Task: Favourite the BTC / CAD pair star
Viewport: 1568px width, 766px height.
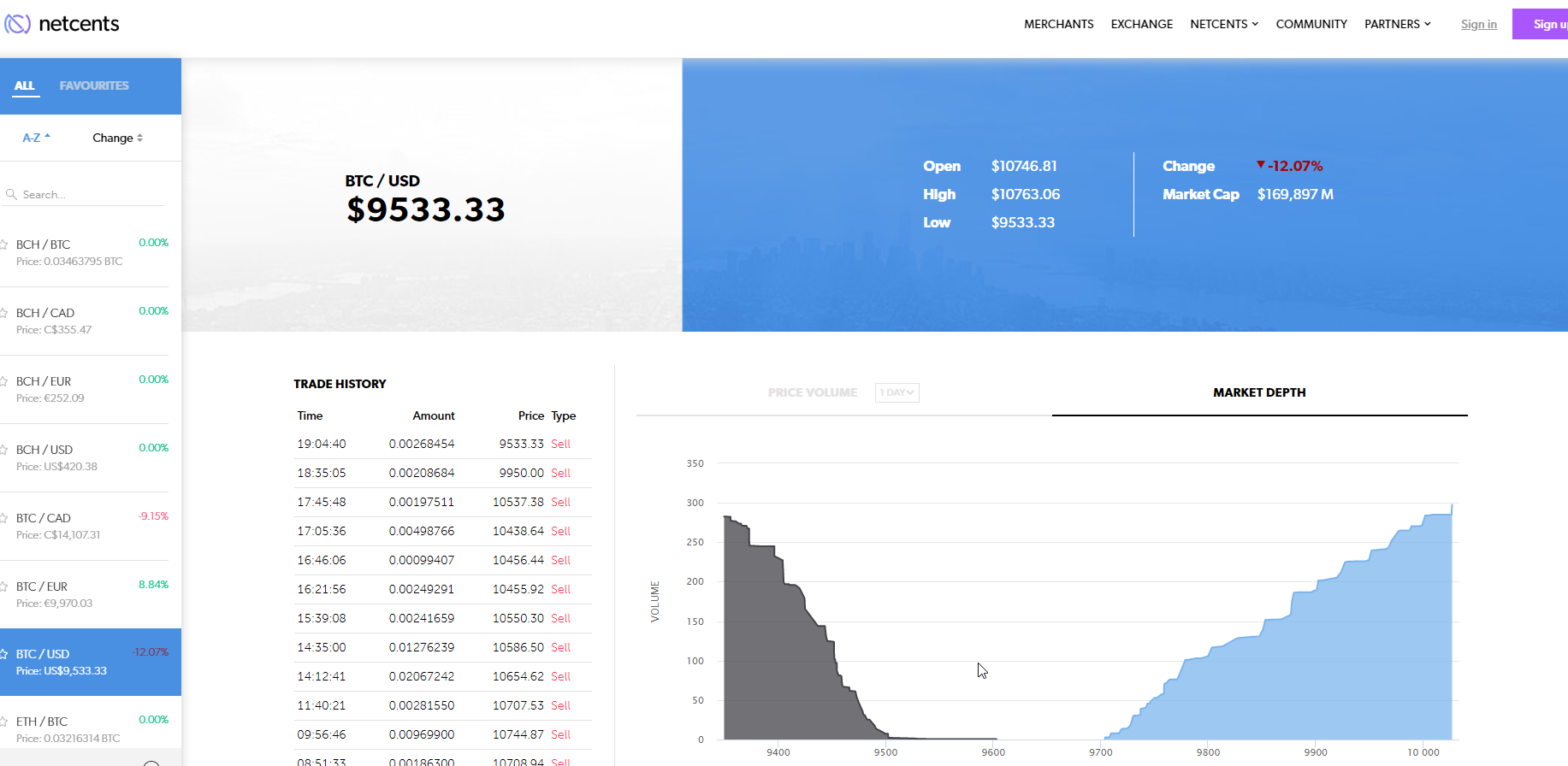Action: point(4,518)
